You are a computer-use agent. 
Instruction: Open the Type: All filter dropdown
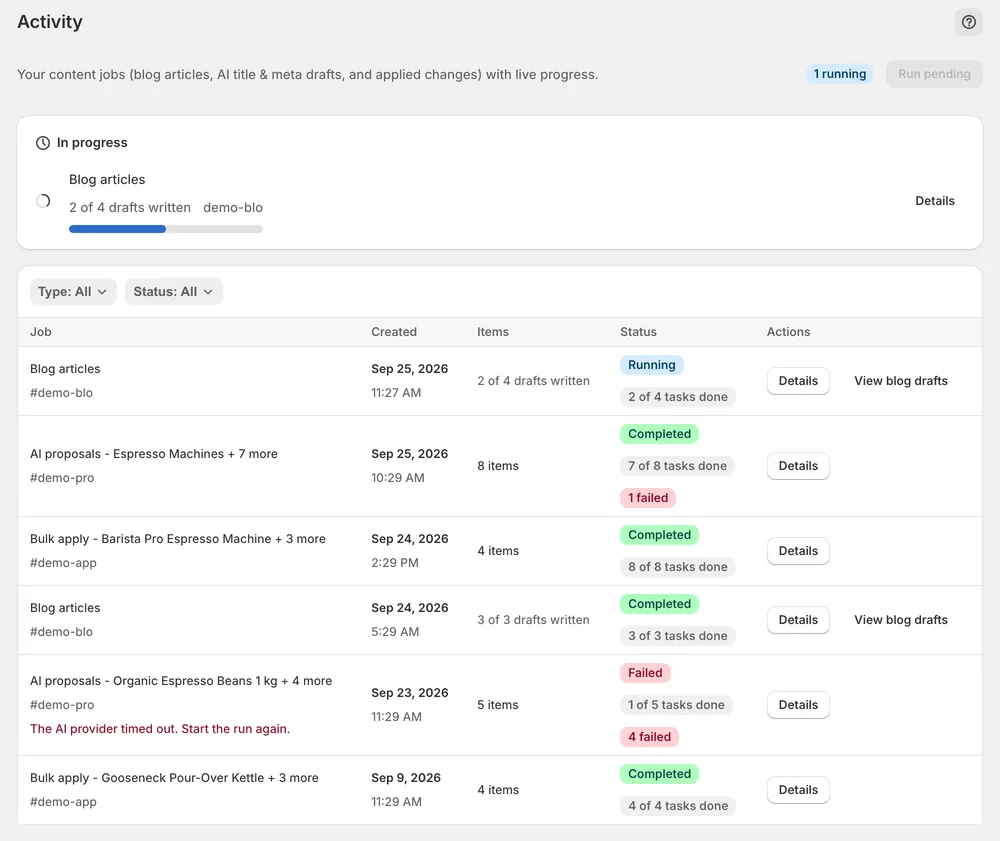[x=73, y=291]
